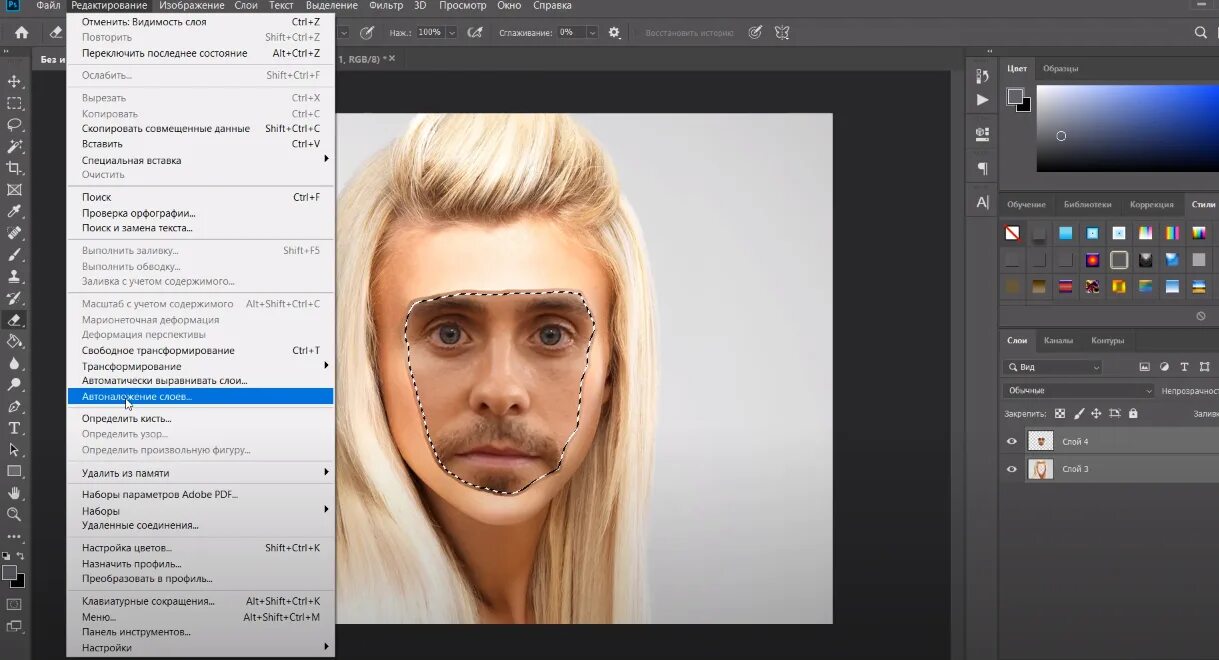Open the Character panel icon
This screenshot has width=1219, height=660.
click(983, 202)
